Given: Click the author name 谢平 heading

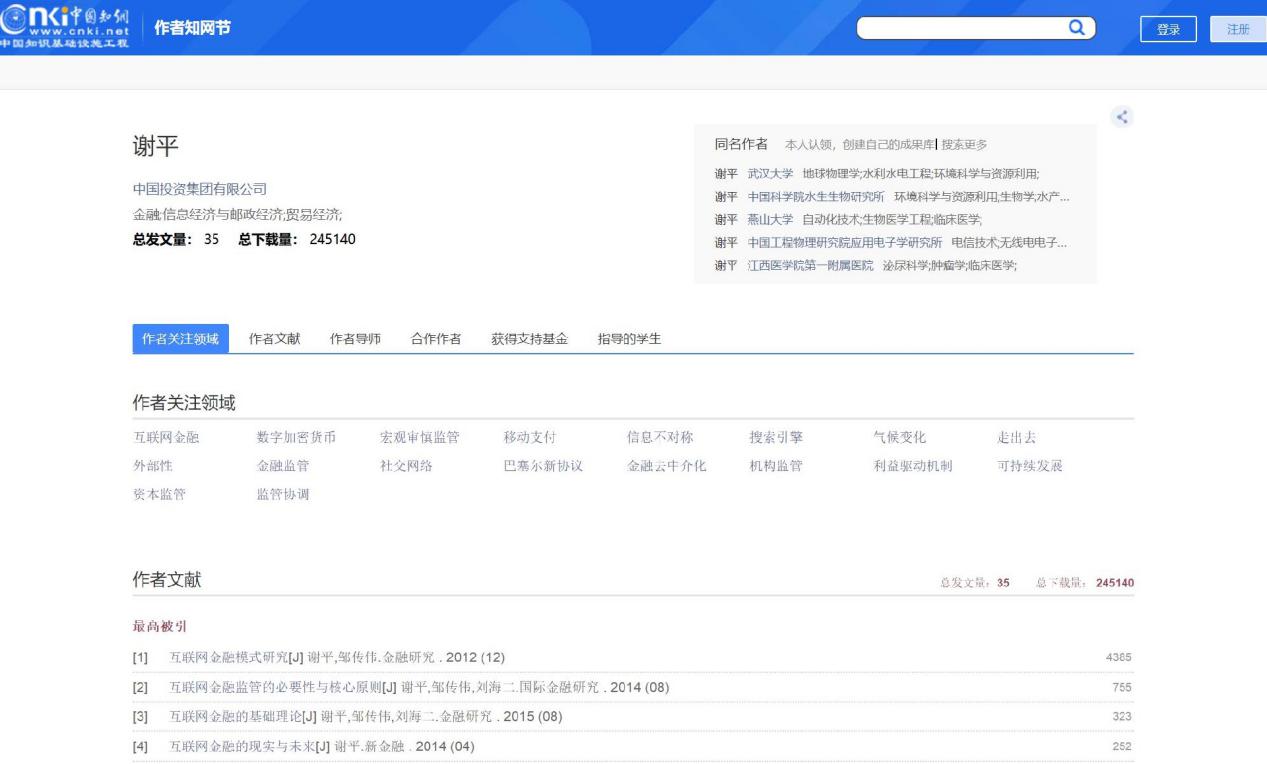Looking at the screenshot, I should (x=156, y=146).
